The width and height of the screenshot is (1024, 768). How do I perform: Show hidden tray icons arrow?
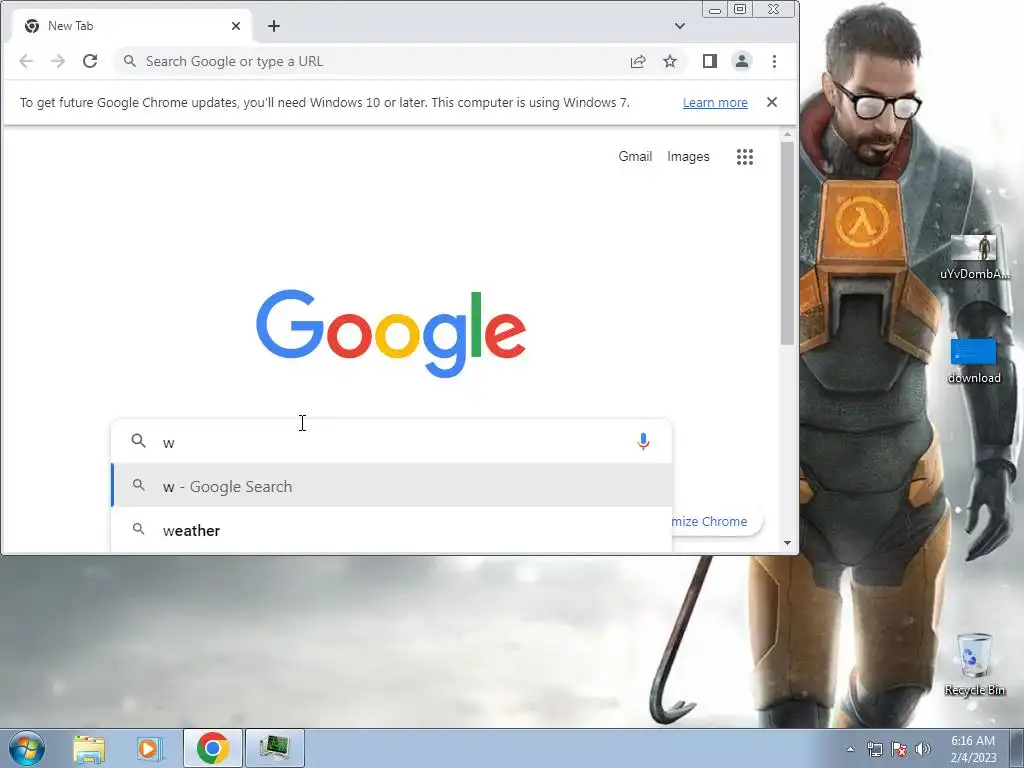click(x=850, y=749)
